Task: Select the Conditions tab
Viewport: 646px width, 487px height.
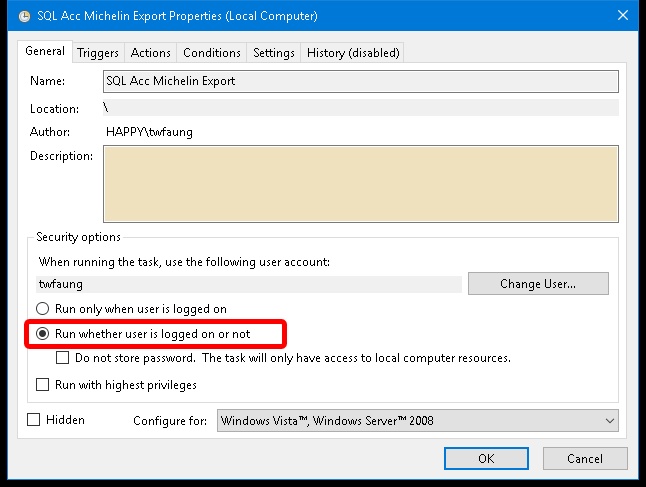Action: coord(212,53)
